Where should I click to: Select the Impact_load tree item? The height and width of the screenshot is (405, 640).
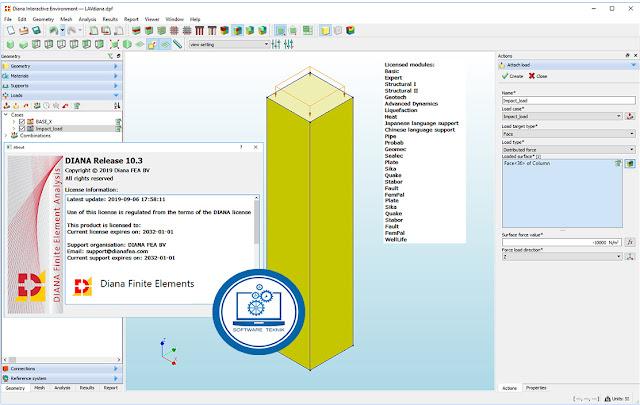tap(49, 129)
